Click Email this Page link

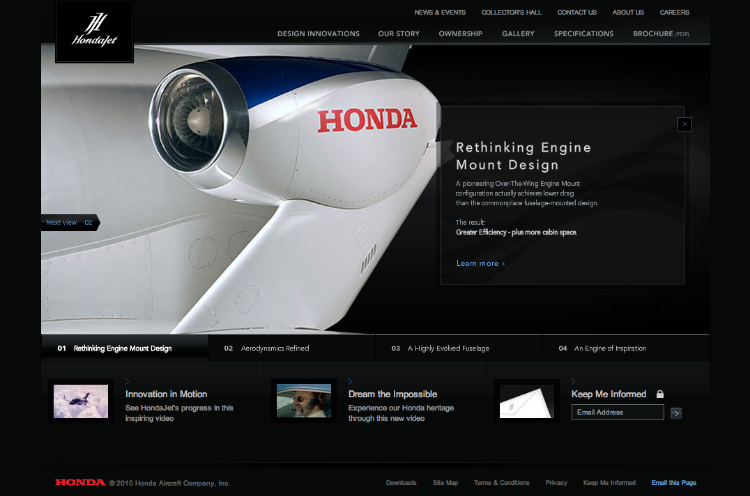(x=673, y=483)
